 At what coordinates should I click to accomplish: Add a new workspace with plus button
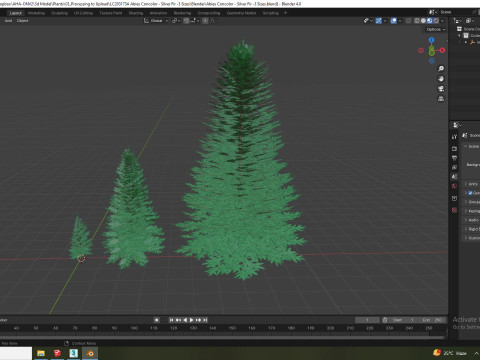click(x=285, y=13)
